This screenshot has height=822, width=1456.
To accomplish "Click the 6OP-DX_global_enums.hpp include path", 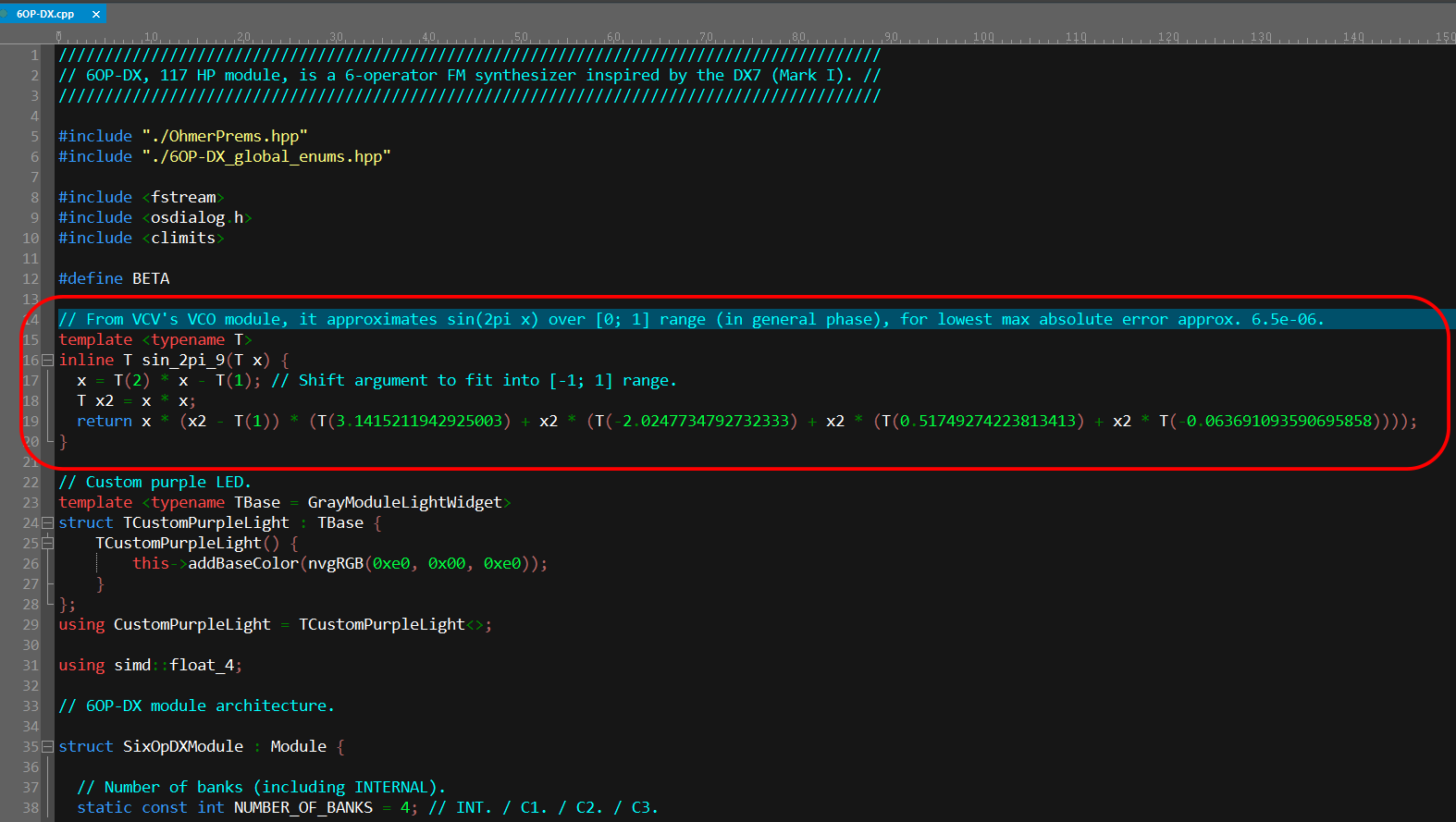I will tap(266, 157).
